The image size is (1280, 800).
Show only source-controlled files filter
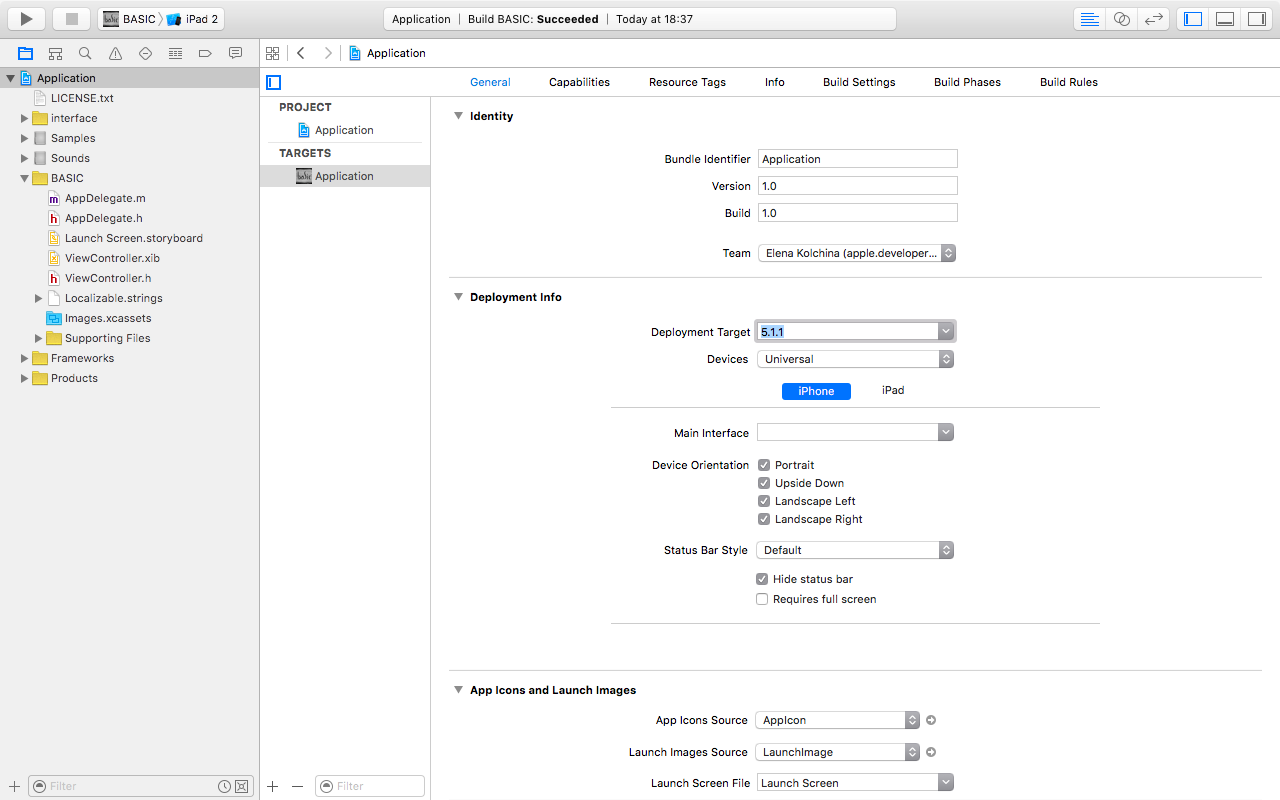click(x=241, y=786)
